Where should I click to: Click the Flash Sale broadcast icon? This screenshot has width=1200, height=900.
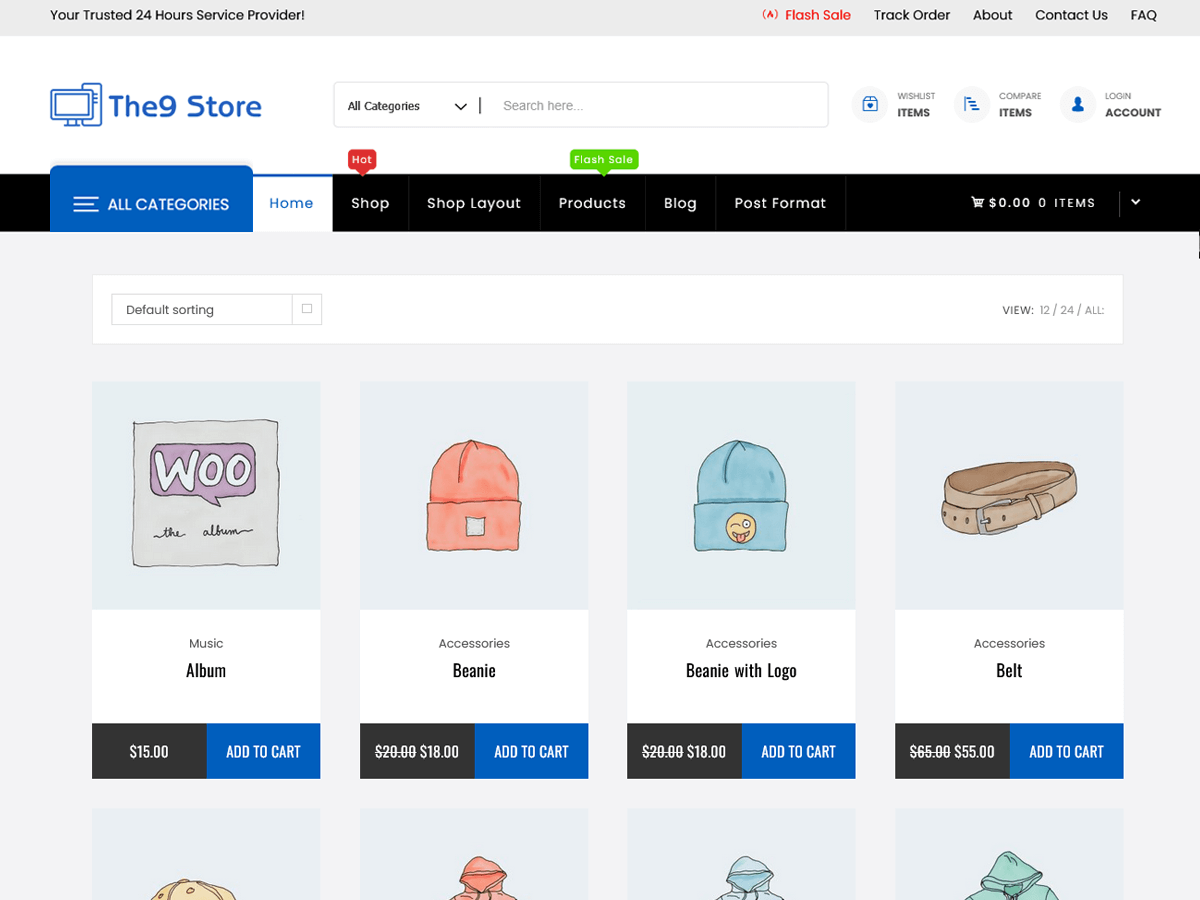click(769, 15)
